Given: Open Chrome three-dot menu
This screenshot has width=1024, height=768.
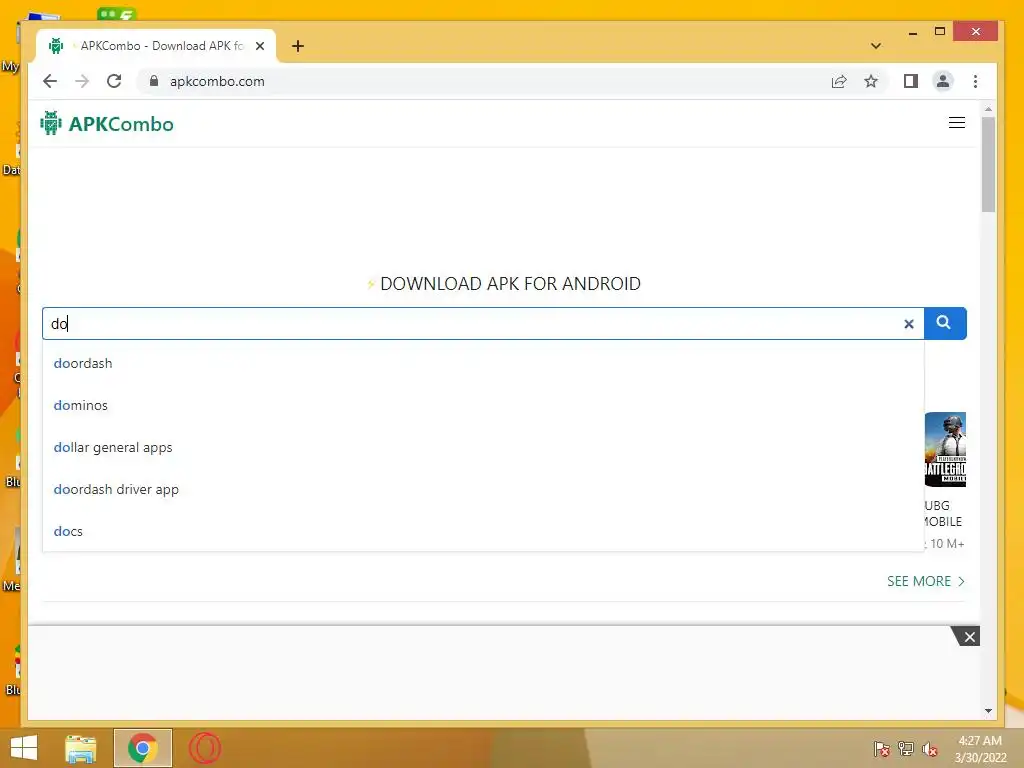Looking at the screenshot, I should pos(976,81).
